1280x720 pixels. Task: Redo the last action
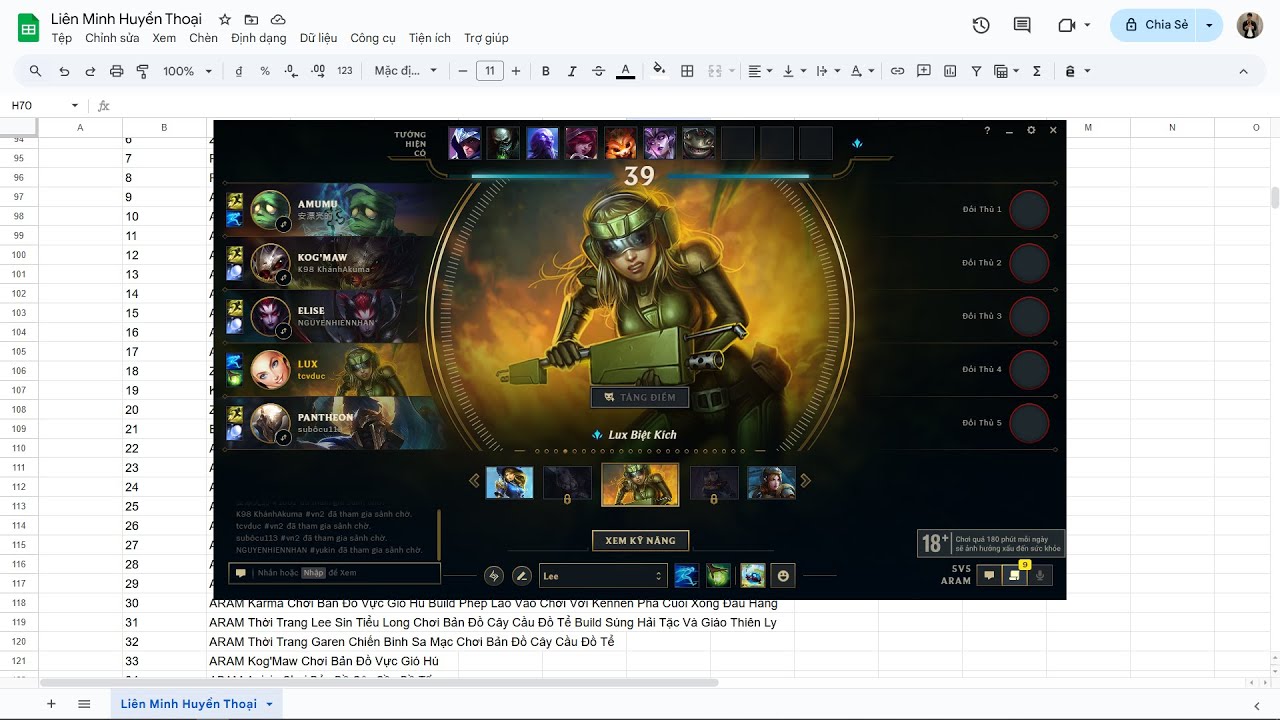click(x=90, y=71)
